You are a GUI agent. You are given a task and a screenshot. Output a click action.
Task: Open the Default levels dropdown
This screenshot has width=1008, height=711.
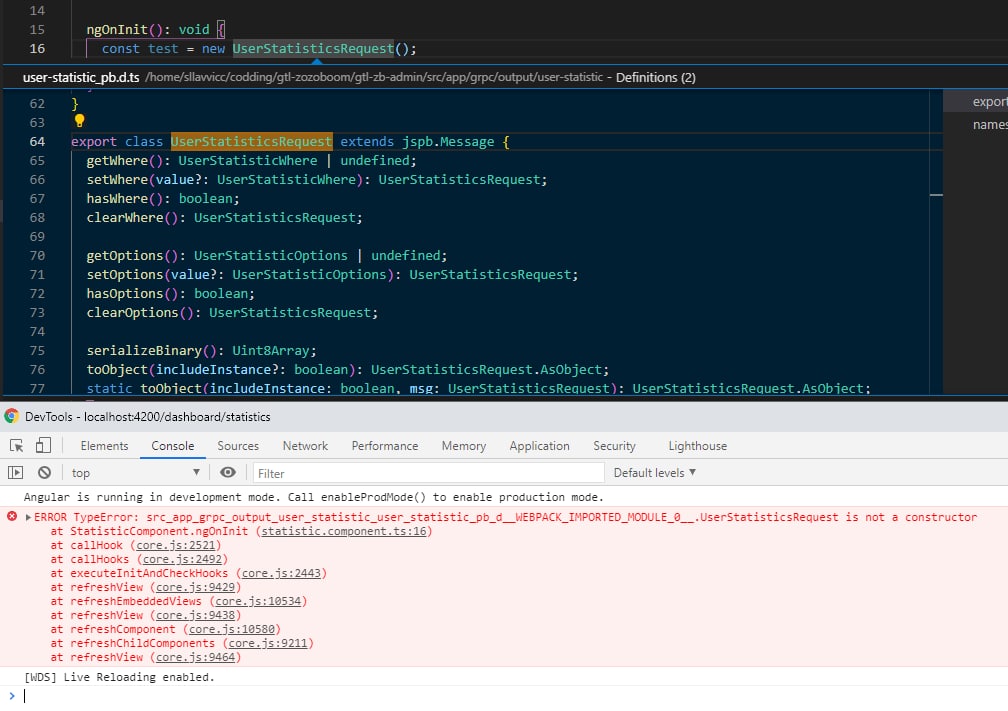pyautogui.click(x=655, y=473)
